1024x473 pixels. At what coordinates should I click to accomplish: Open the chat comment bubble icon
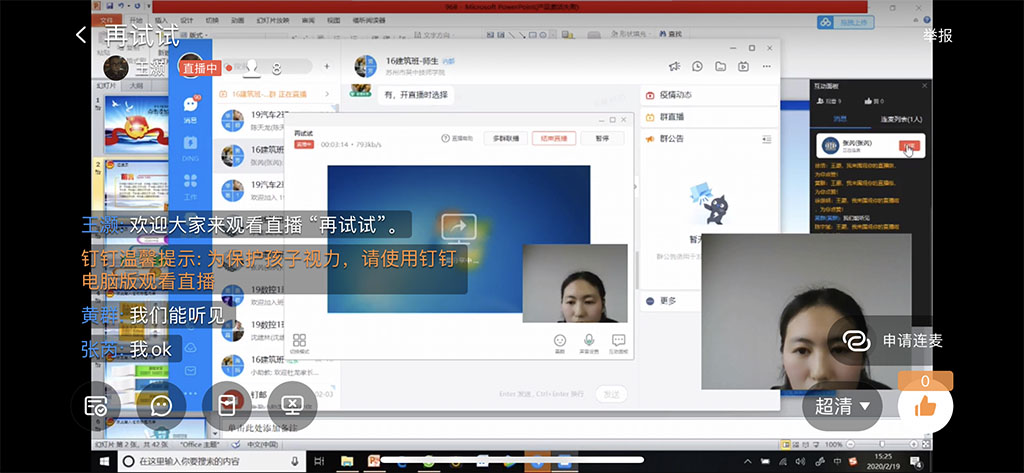click(161, 406)
